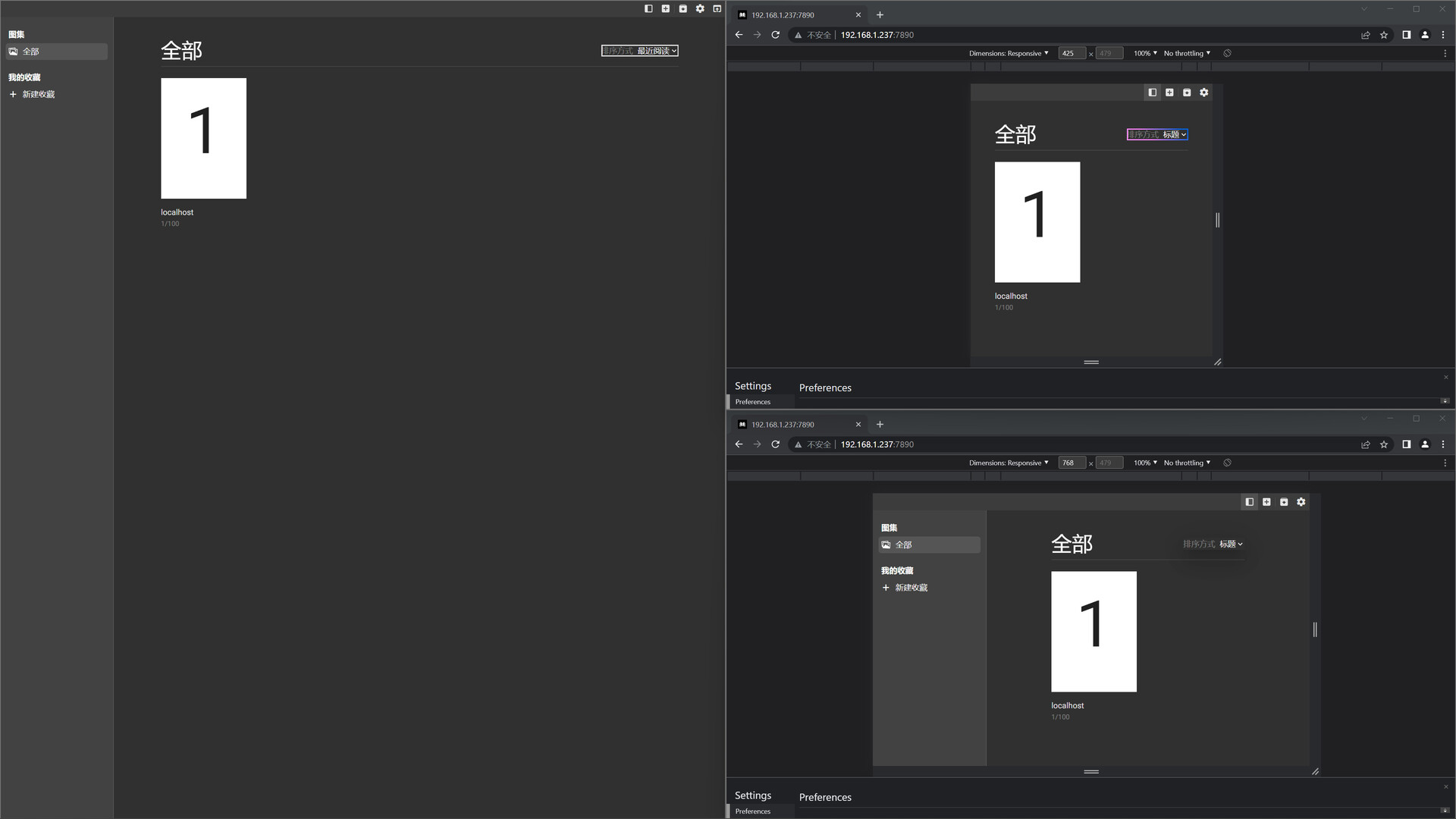Open a new tab in the lower browser window

880,425
